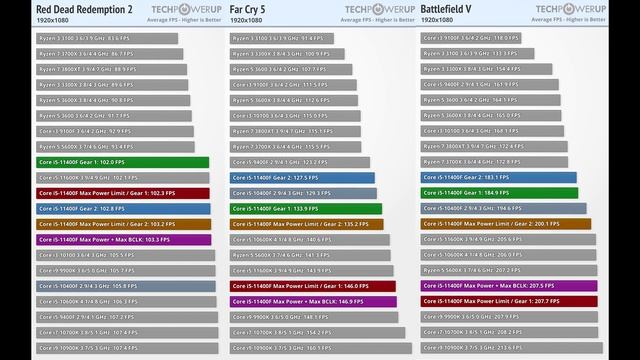This screenshot has width=640, height=360.
Task: Select the Ryzen 7 3700X 86.7 FPS bar
Action: point(109,54)
